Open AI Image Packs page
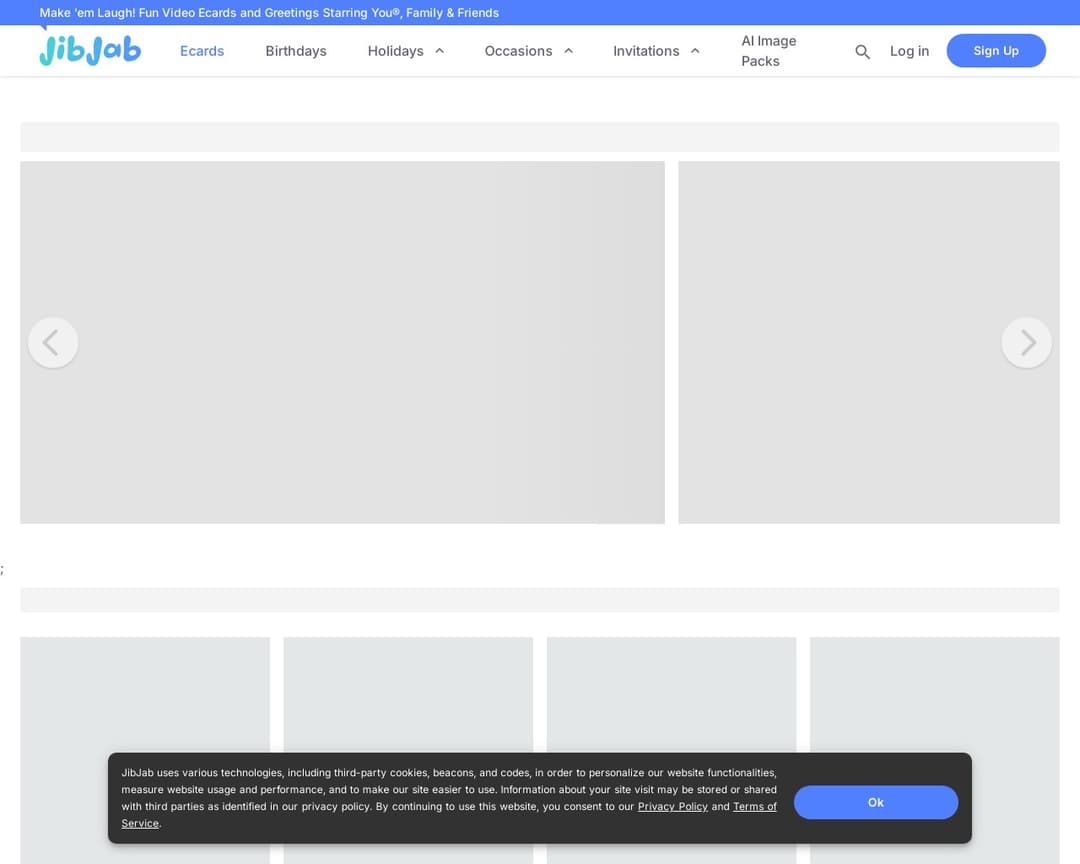The image size is (1080, 864). tap(768, 51)
